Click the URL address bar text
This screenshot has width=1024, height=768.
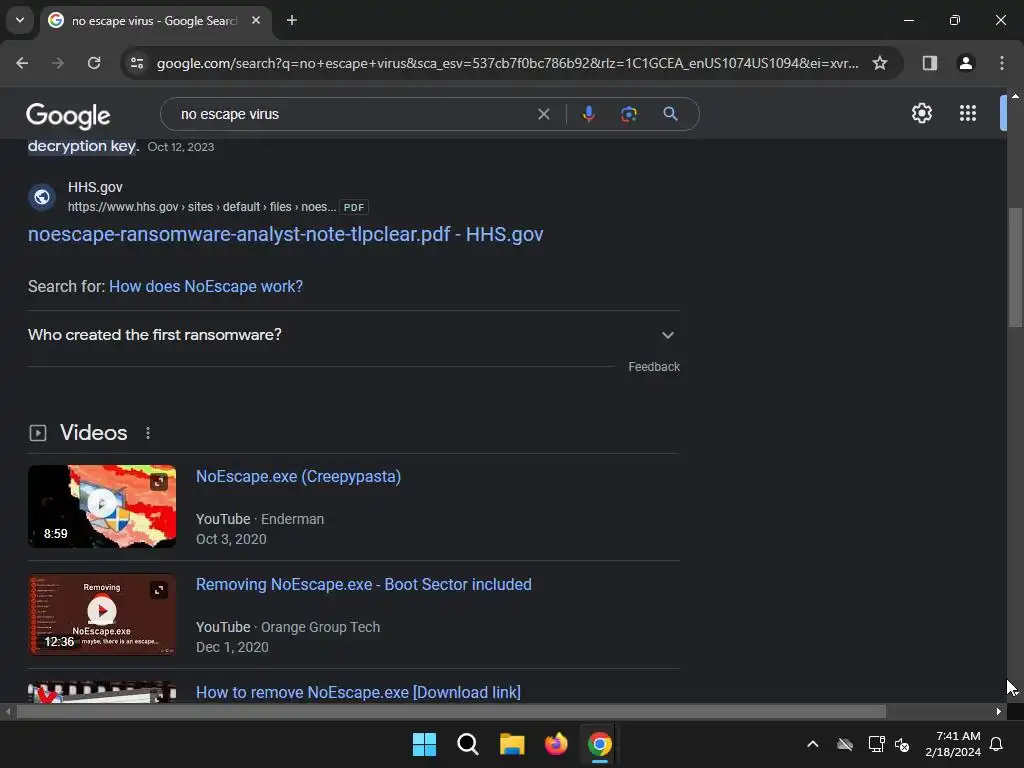507,63
